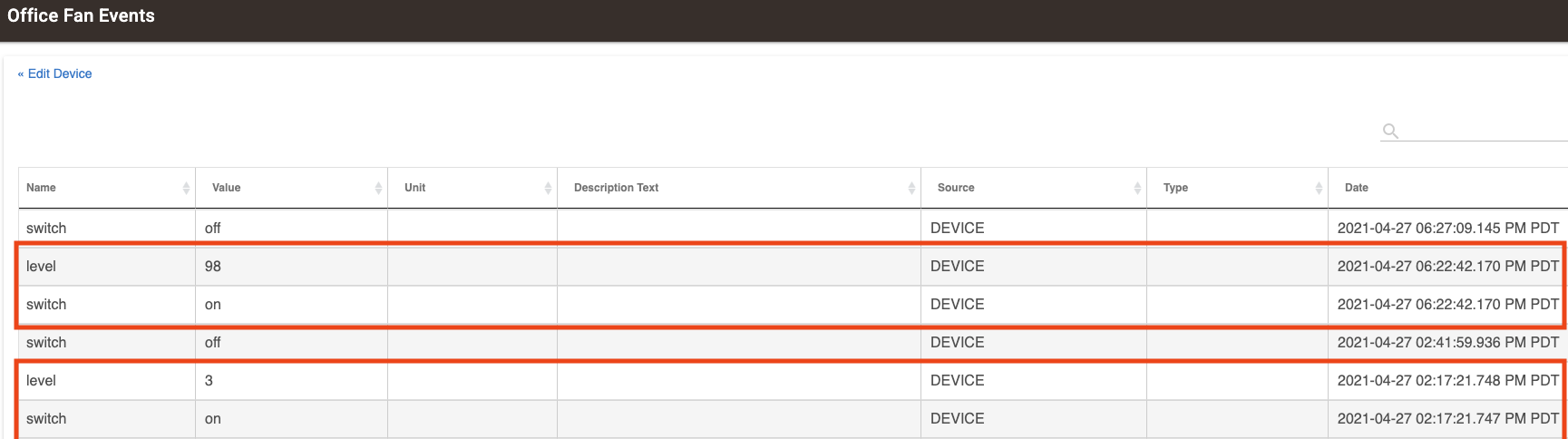The width and height of the screenshot is (1568, 439).
Task: Sort by Description Text column arrows
Action: coord(911,188)
